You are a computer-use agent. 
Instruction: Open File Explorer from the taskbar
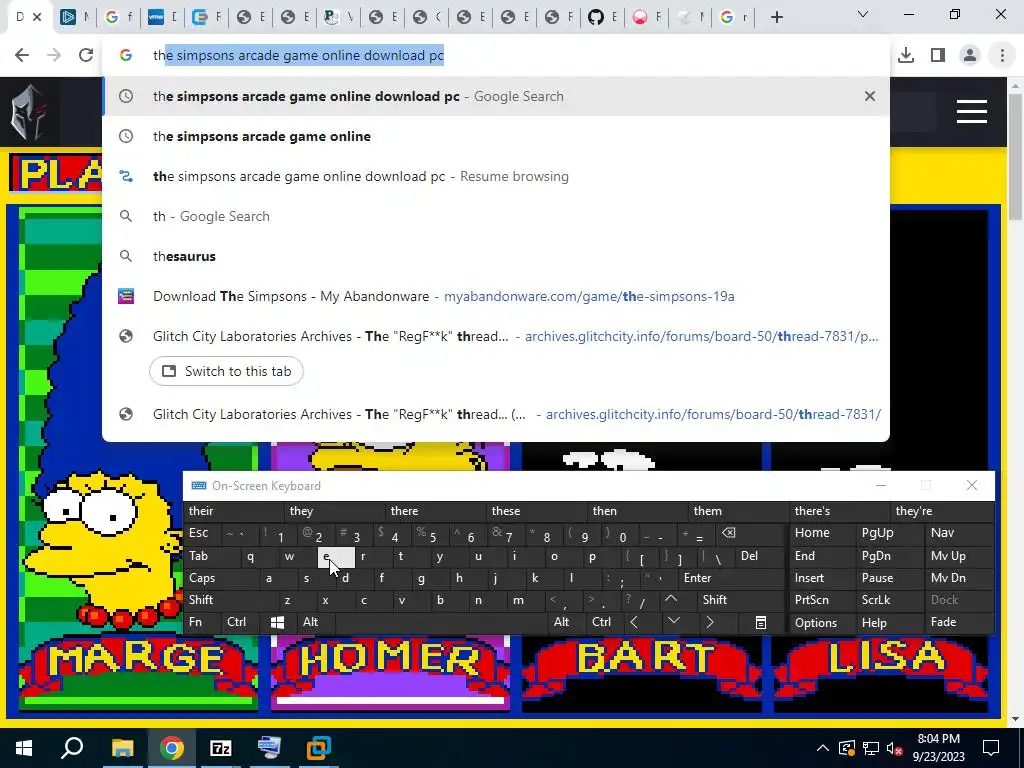(x=122, y=748)
